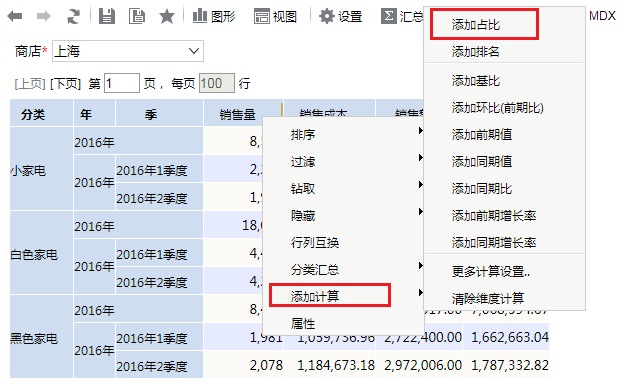Screen dimensions: 626x392
Task: Open the 图形 chart toolbar button
Action: [214, 16]
